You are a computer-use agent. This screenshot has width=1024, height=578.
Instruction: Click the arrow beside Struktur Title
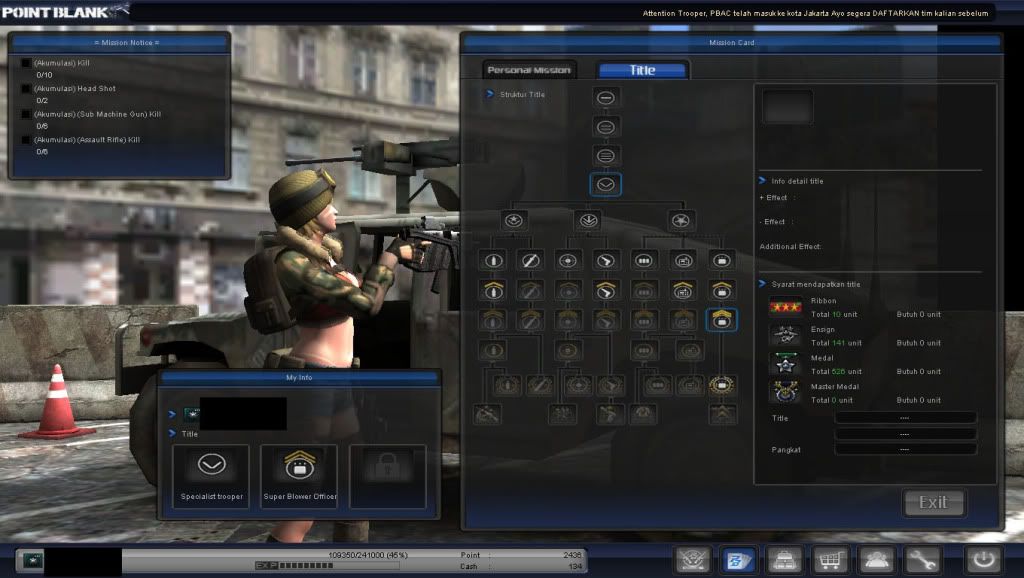click(490, 94)
